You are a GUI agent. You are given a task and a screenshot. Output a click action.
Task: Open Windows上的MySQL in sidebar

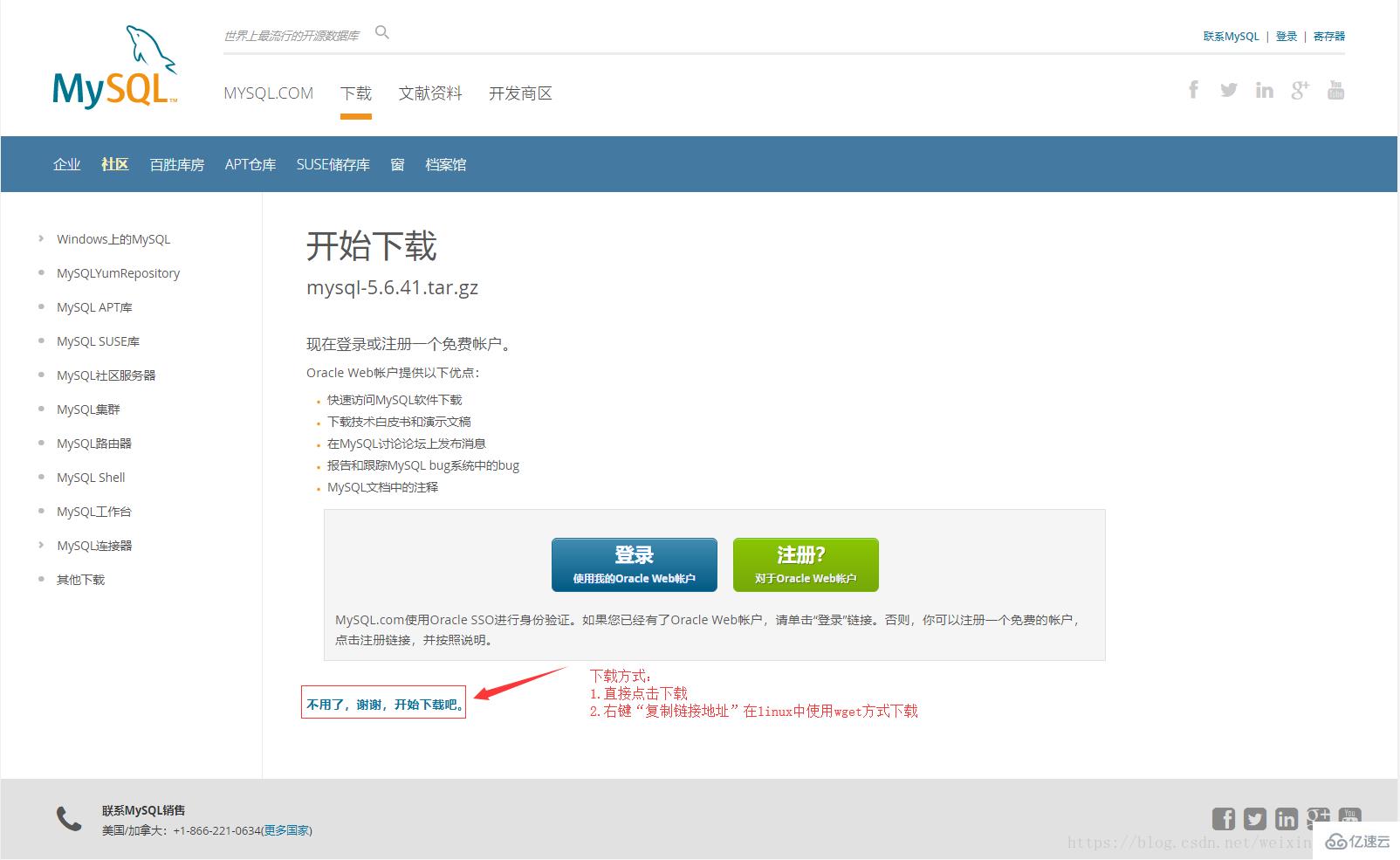coord(113,239)
